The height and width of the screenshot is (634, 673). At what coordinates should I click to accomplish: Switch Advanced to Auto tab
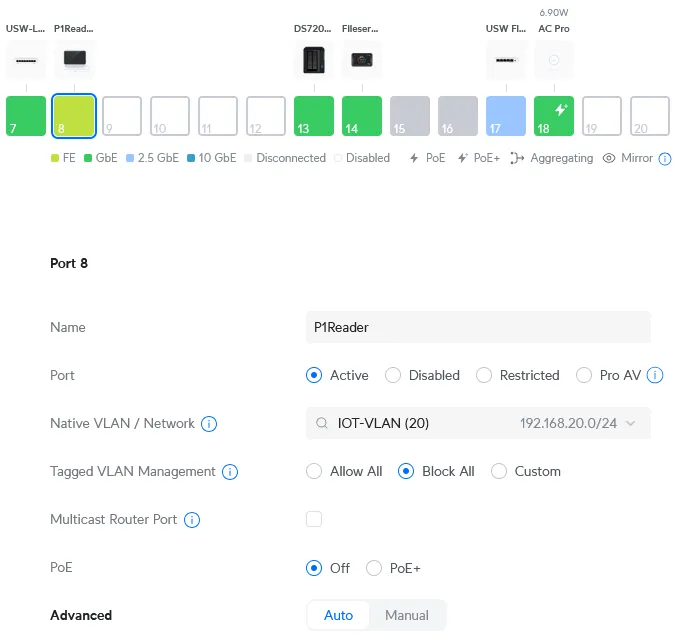pyautogui.click(x=339, y=615)
